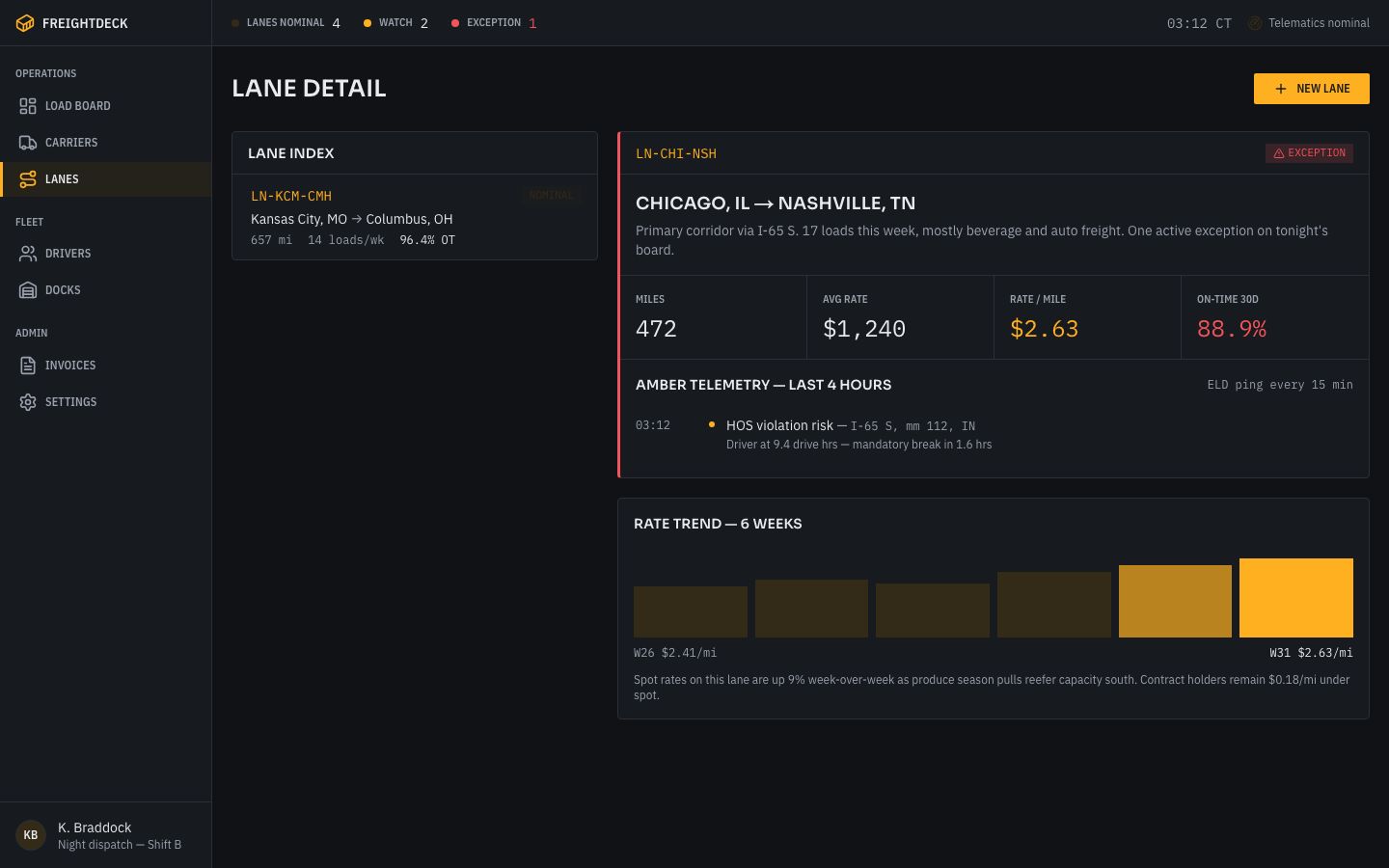The width and height of the screenshot is (1389, 868).
Task: Click the Exception badge on lane header
Action: (1309, 153)
